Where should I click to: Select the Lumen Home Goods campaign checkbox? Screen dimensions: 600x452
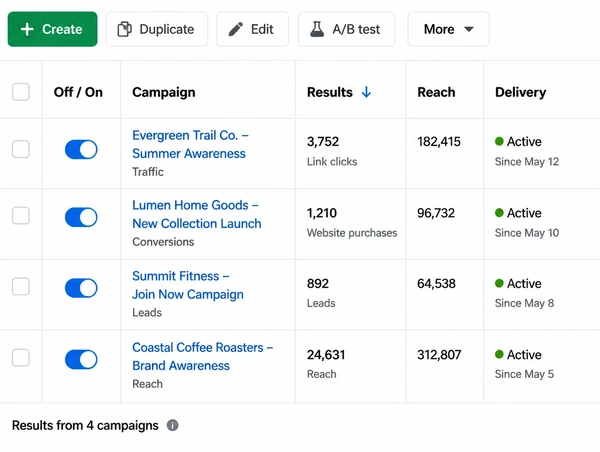pos(21,216)
